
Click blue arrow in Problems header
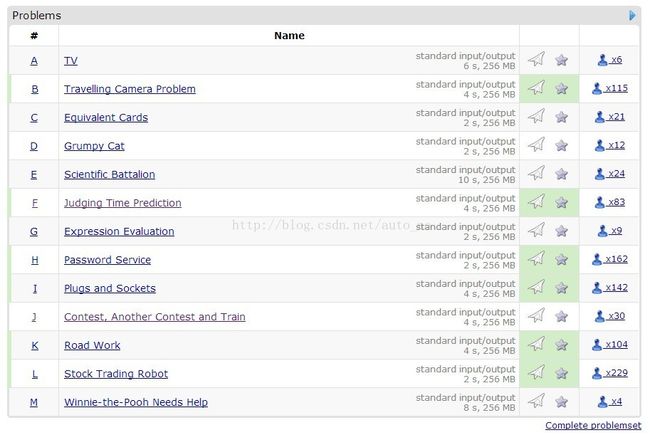point(632,15)
